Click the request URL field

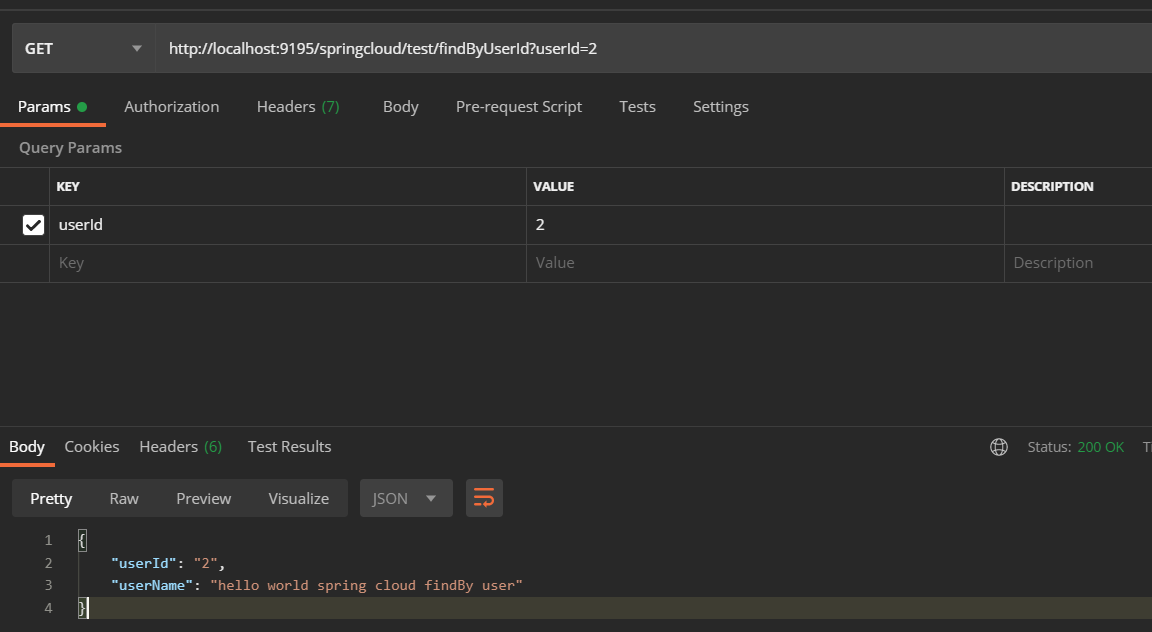coord(653,49)
